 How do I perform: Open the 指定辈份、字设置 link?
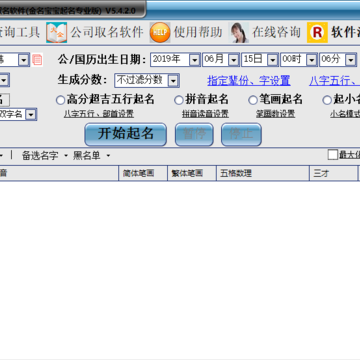pos(249,81)
